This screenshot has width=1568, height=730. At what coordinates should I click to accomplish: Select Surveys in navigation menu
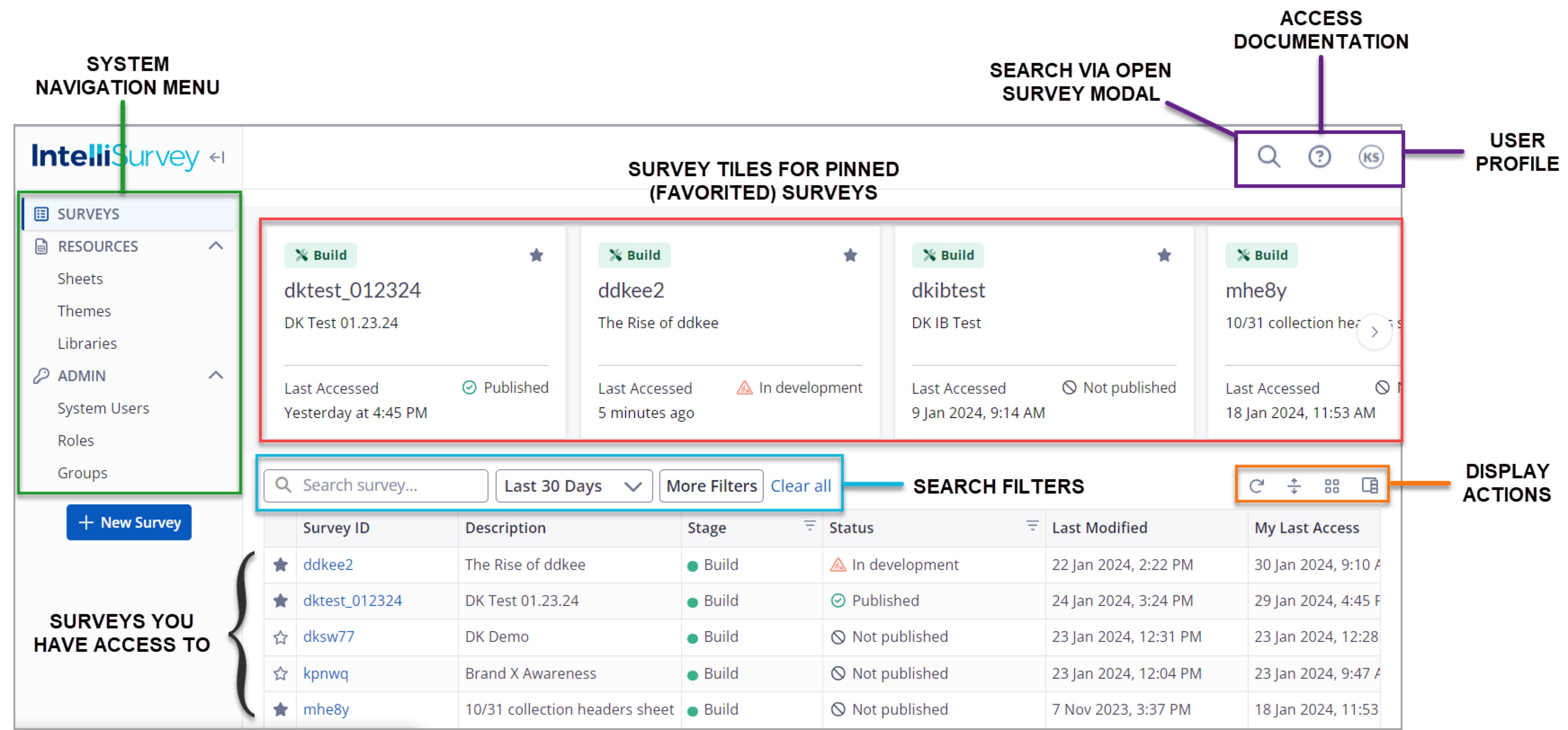(x=130, y=214)
